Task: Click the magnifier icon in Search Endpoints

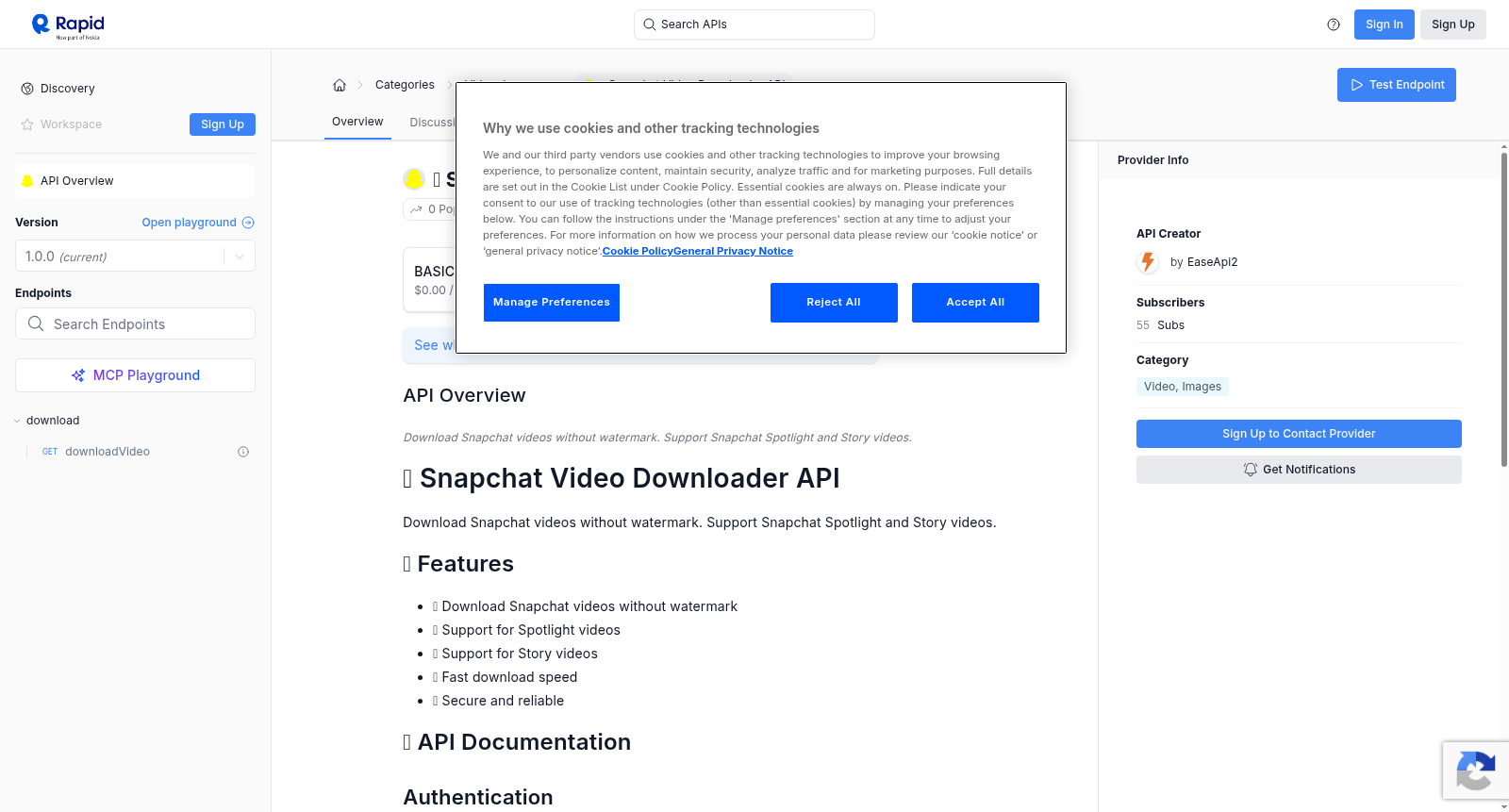Action: pyautogui.click(x=36, y=323)
